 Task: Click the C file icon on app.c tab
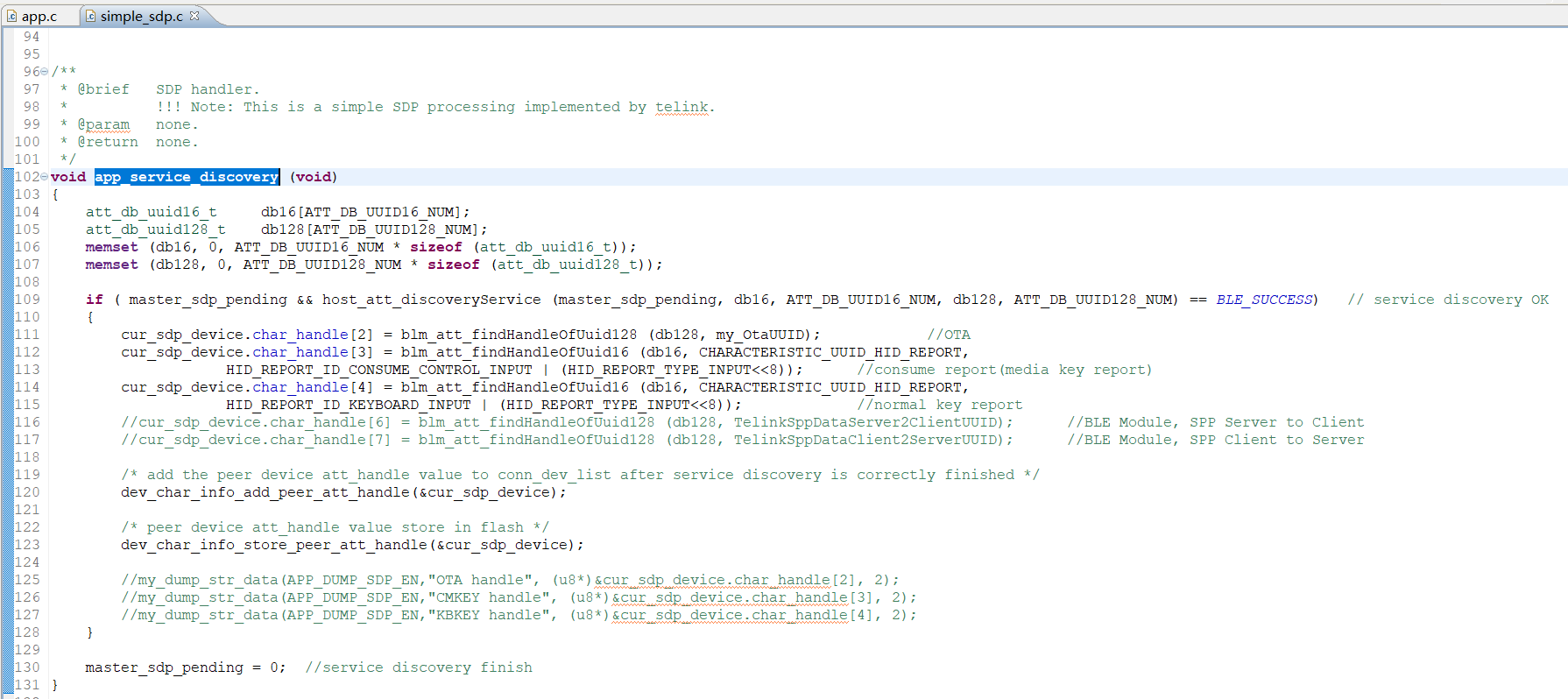(x=12, y=17)
